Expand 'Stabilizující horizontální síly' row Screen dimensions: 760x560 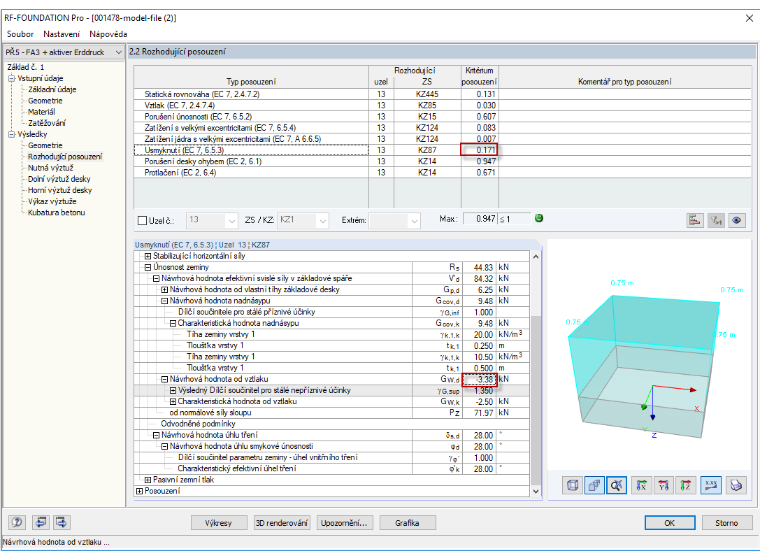(148, 256)
